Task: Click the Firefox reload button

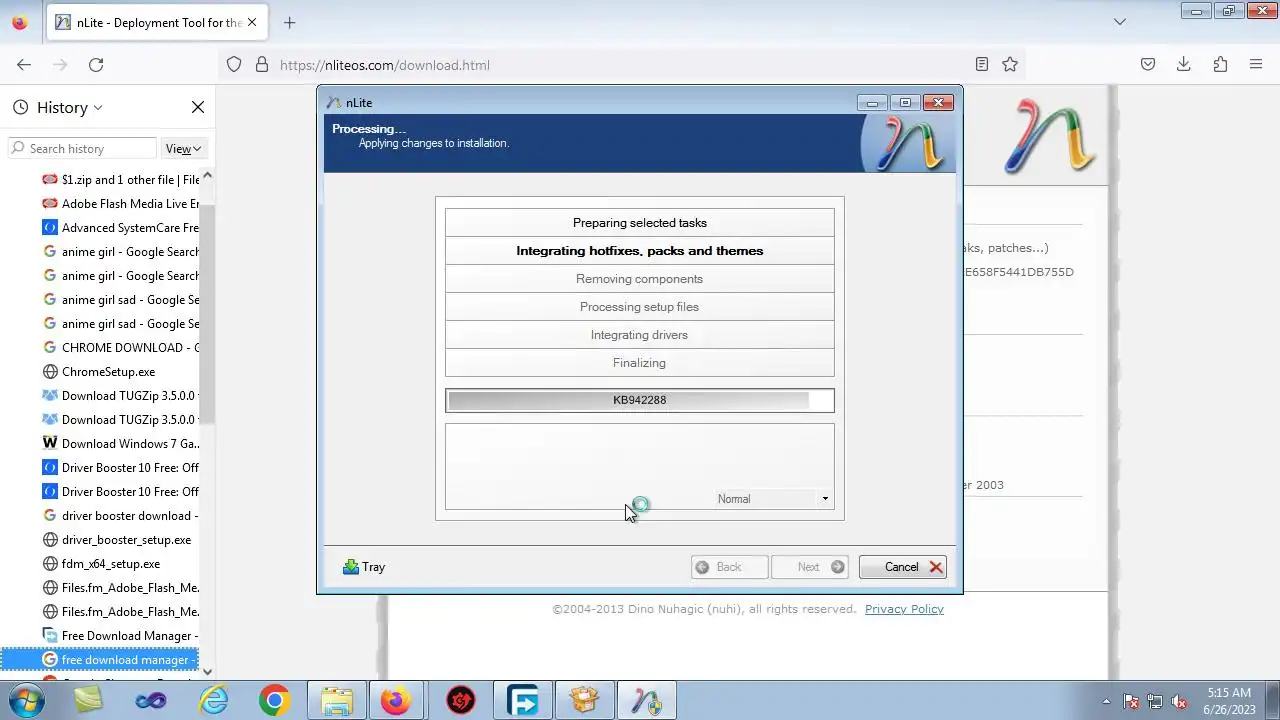Action: (96, 65)
